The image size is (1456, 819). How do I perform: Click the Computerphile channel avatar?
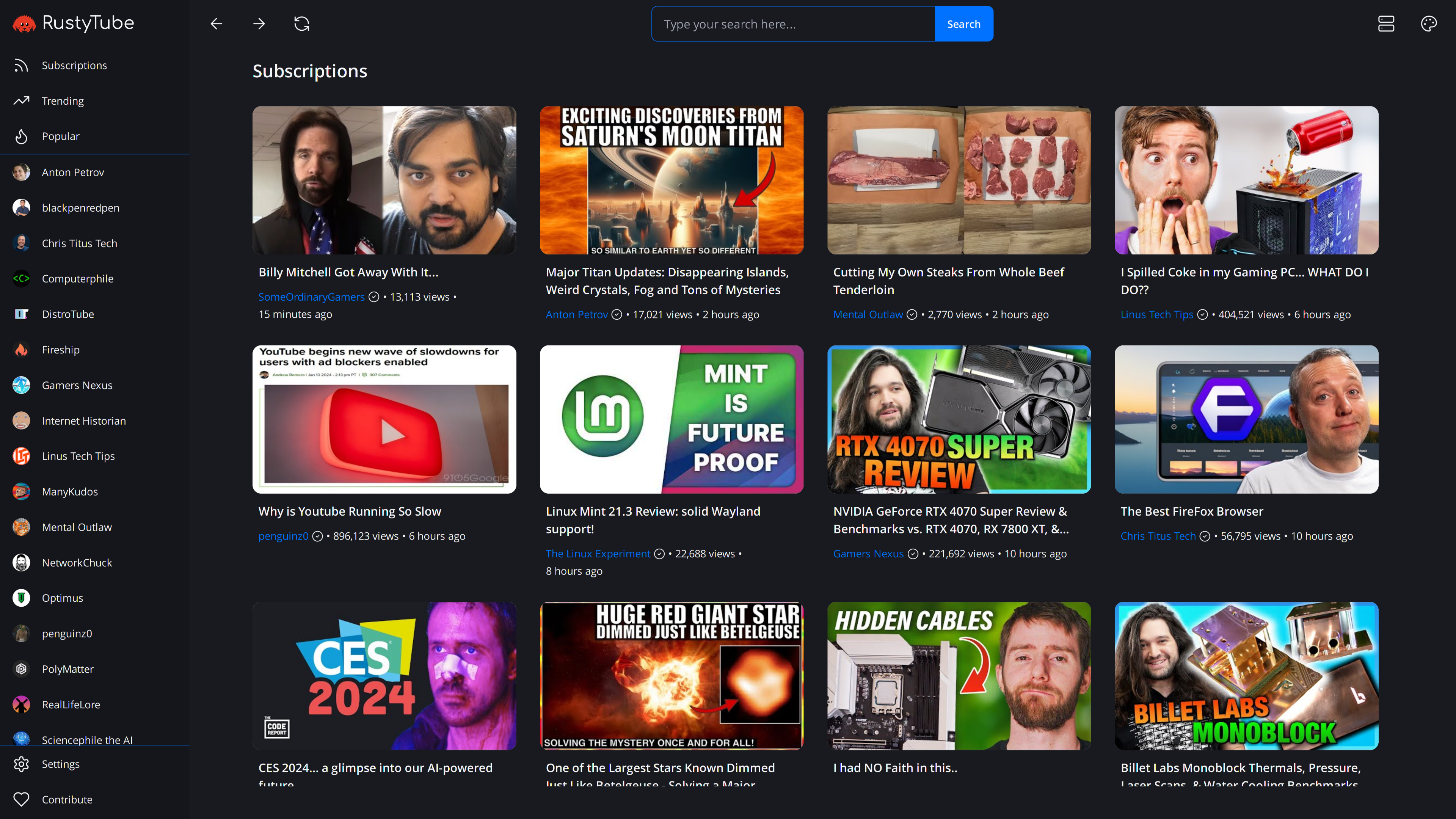click(22, 279)
